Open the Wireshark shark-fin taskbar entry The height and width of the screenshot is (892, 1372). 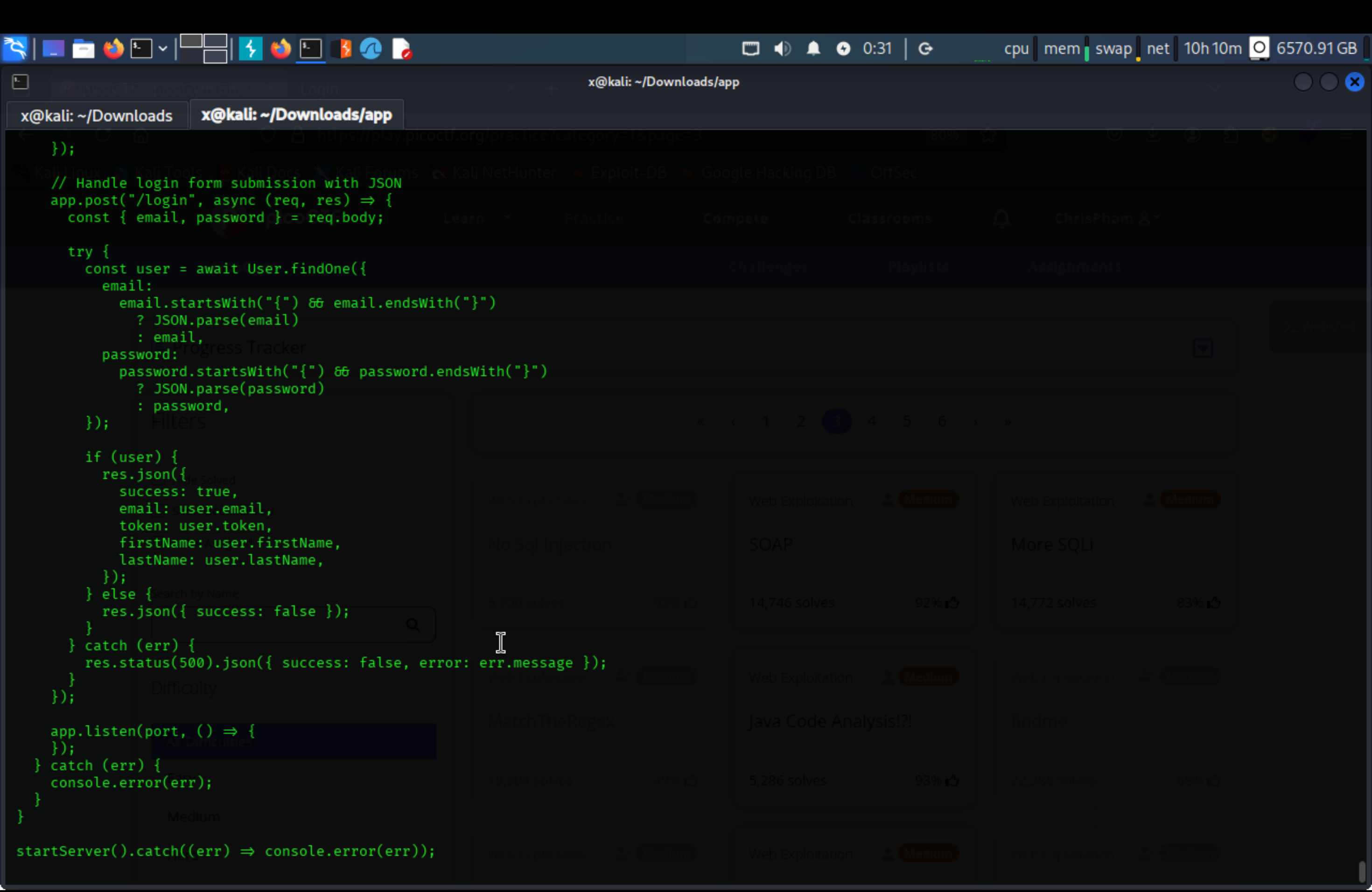coord(371,49)
